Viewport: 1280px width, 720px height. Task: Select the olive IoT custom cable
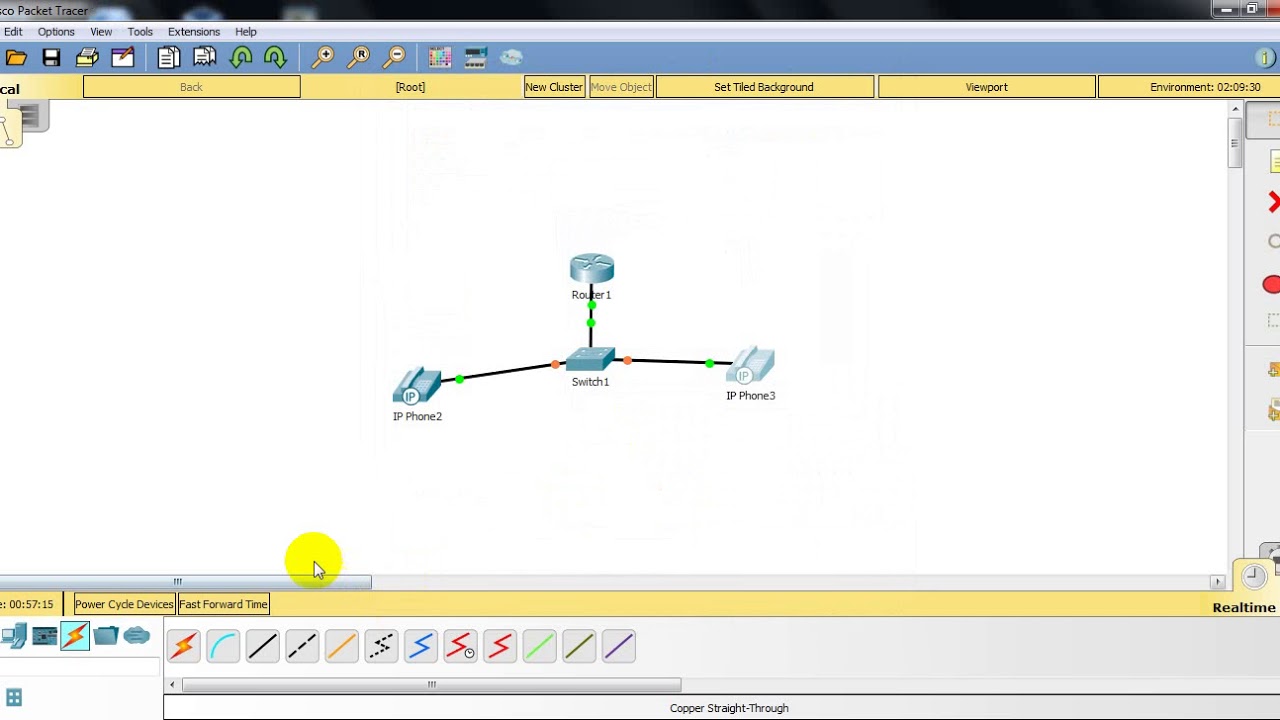click(x=579, y=647)
